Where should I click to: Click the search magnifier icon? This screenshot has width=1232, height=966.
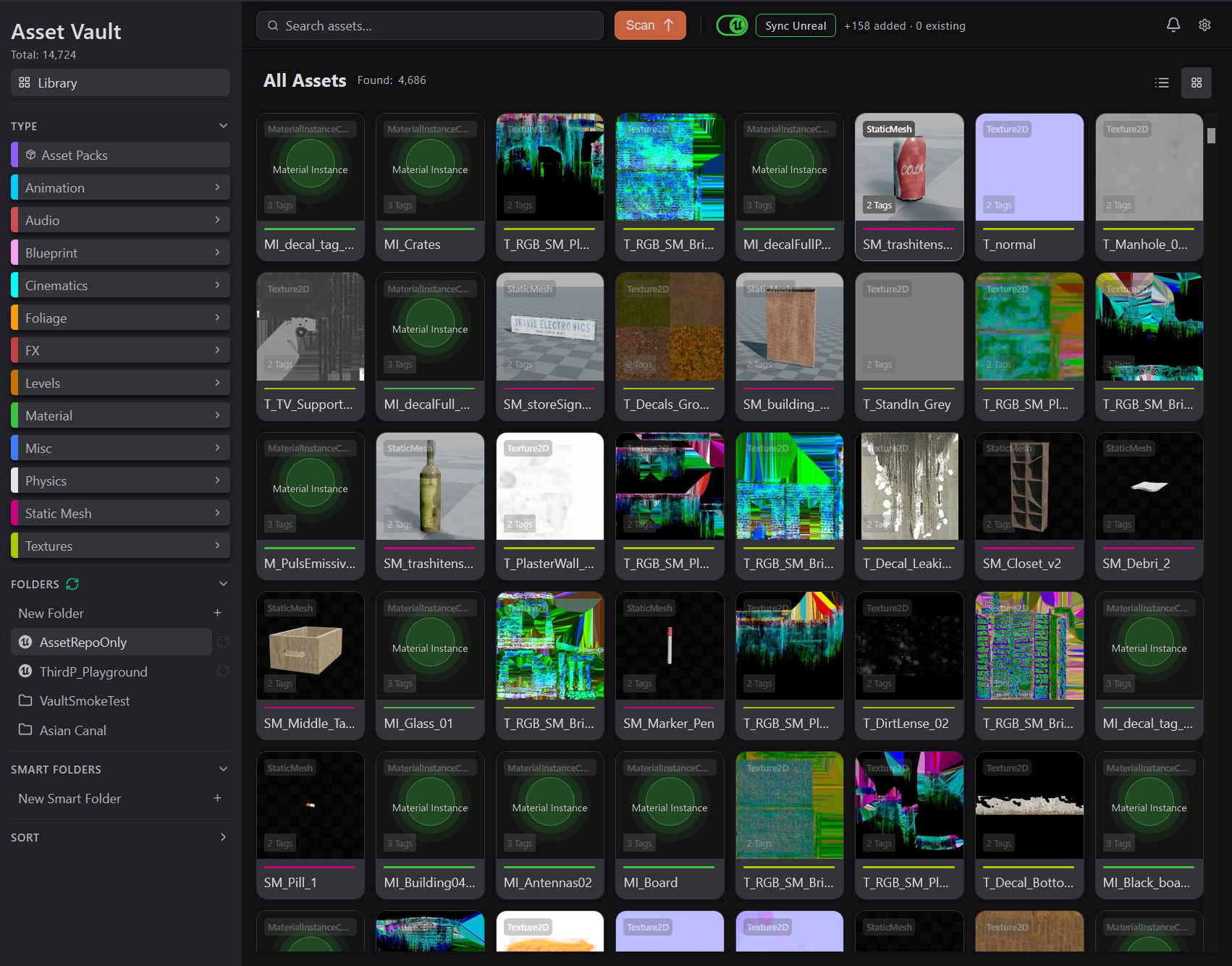coord(273,25)
